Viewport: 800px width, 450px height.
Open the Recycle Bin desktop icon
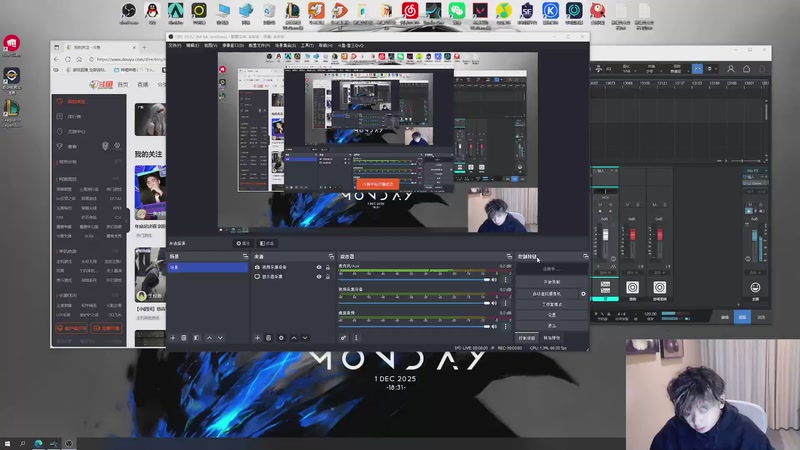click(x=269, y=11)
